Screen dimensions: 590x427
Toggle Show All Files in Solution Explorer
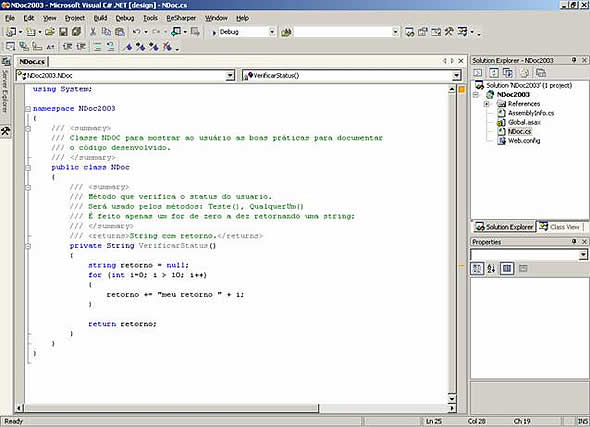508,73
